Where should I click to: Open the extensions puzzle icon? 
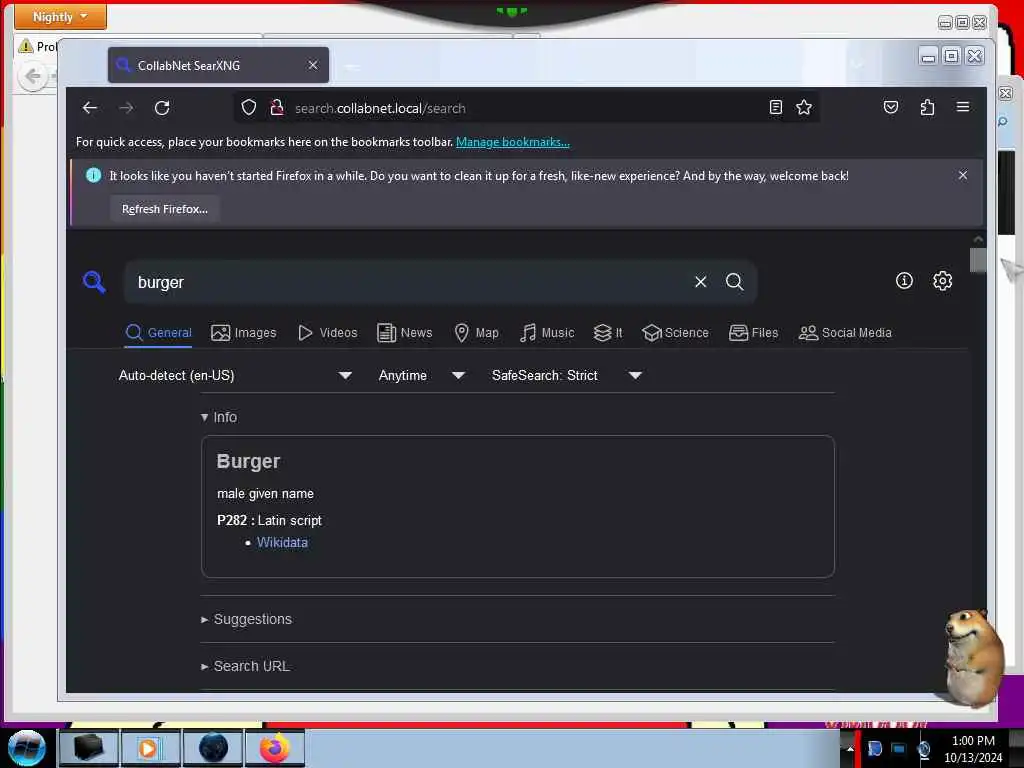[x=927, y=108]
